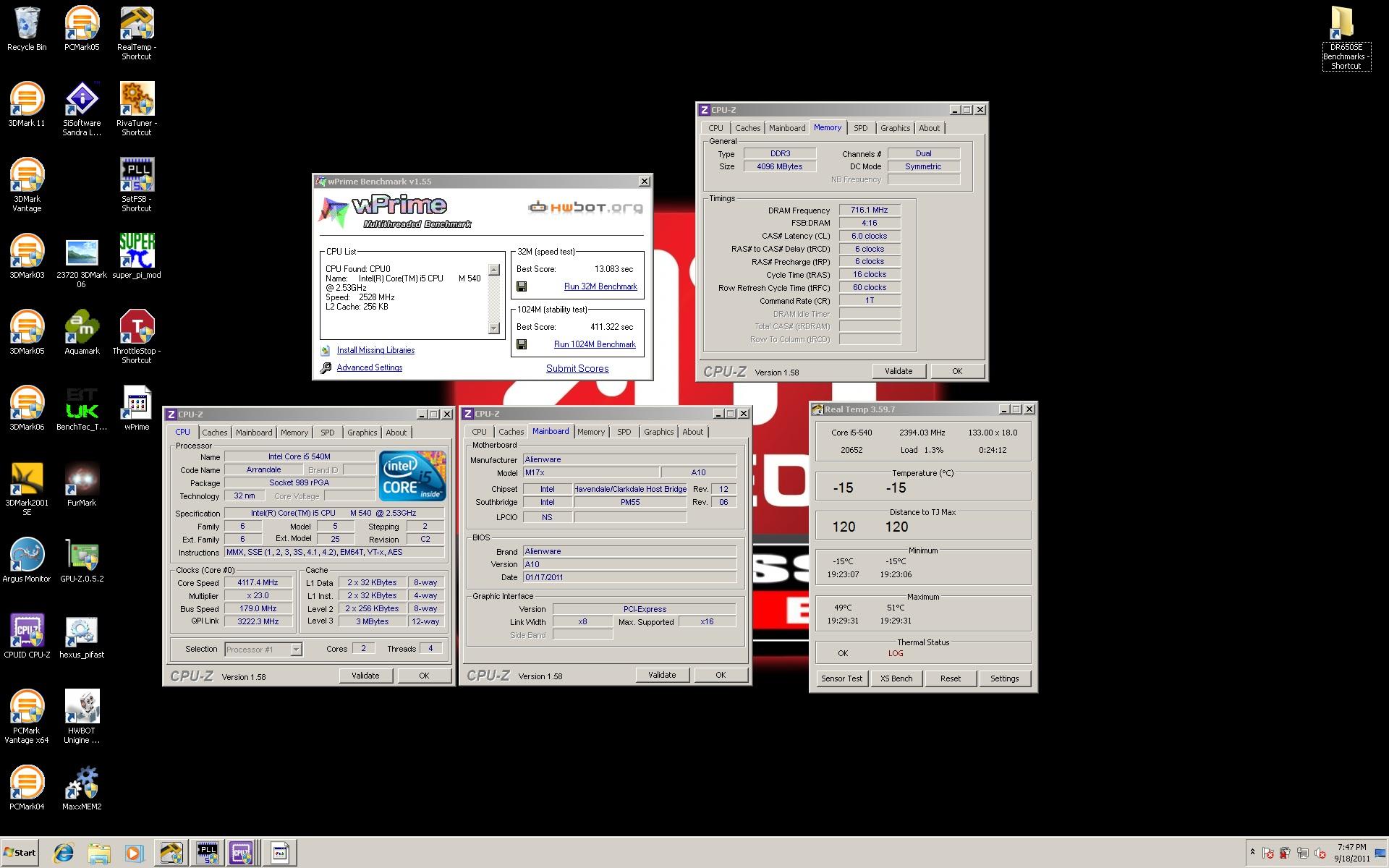Open the About tab in the CPU-Z Memory window
Screen dimensions: 1389x868
pos(929,128)
